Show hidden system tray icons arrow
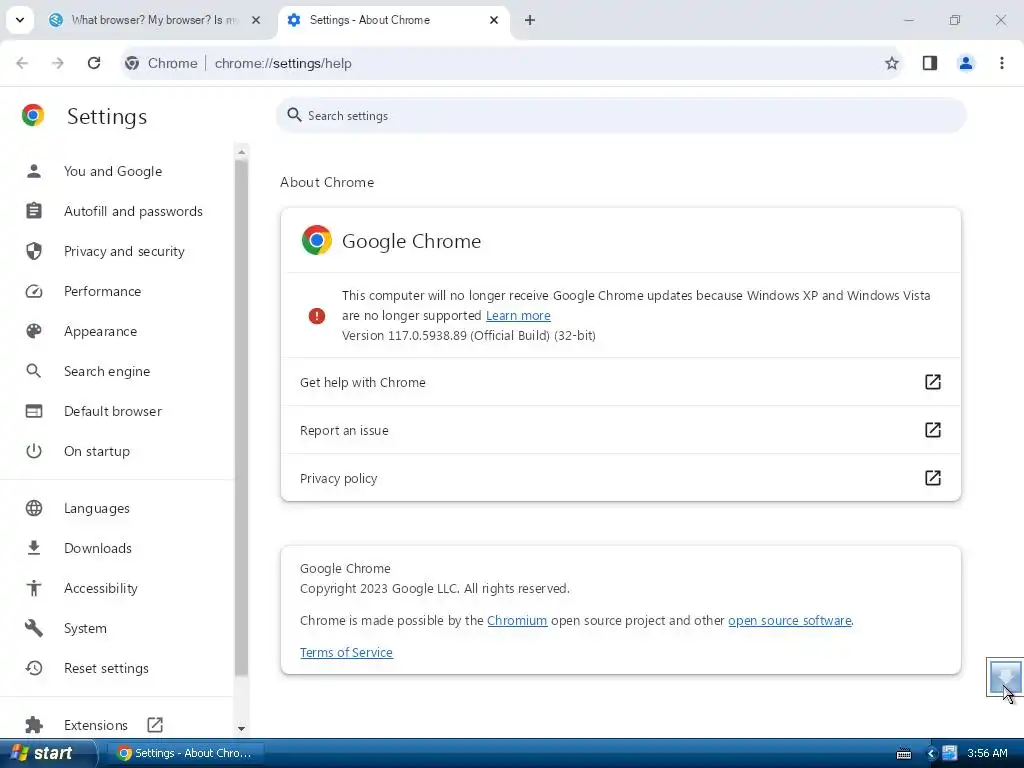The image size is (1024, 768). click(x=931, y=754)
